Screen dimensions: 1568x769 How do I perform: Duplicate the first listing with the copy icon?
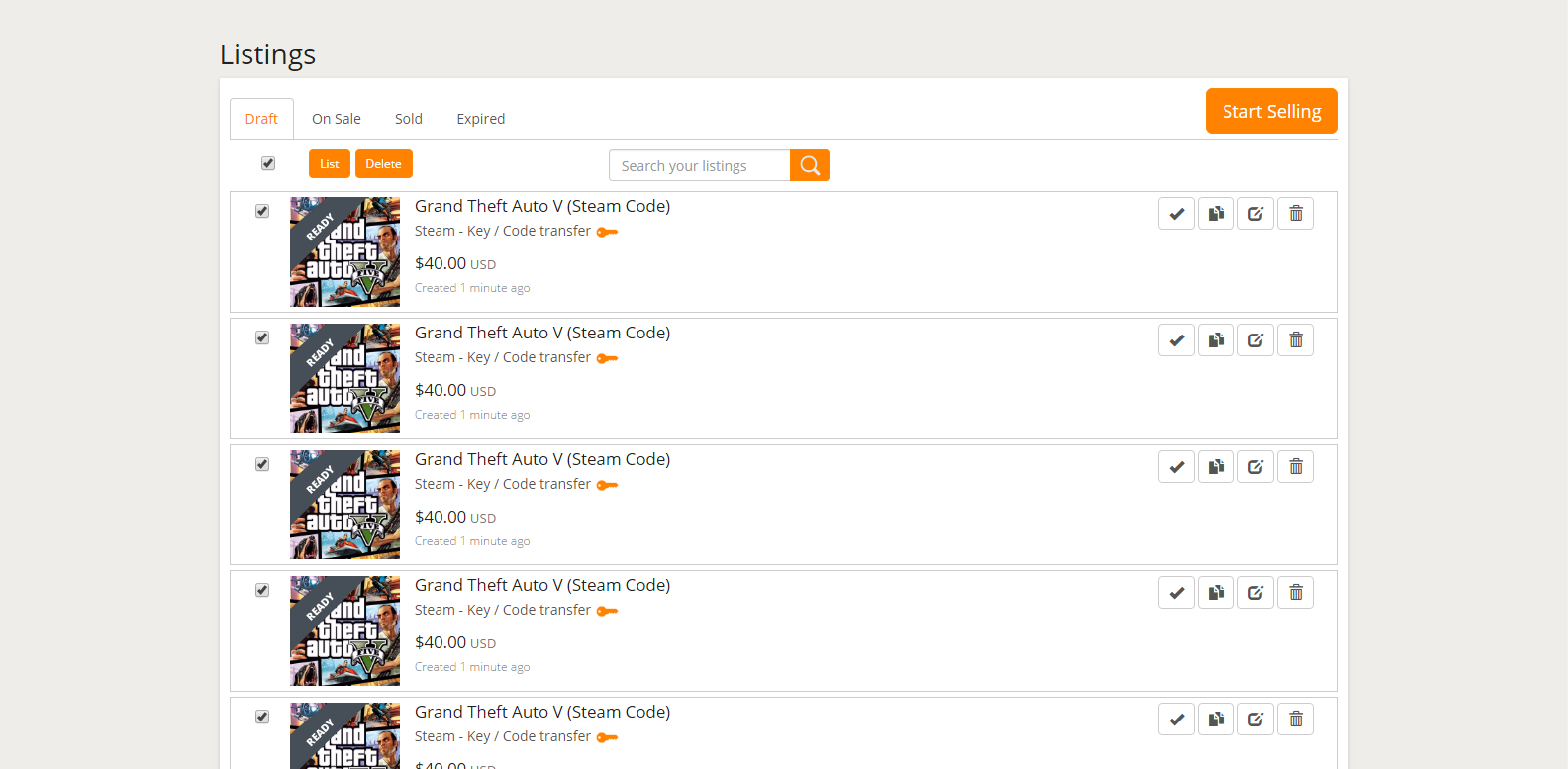click(x=1216, y=214)
